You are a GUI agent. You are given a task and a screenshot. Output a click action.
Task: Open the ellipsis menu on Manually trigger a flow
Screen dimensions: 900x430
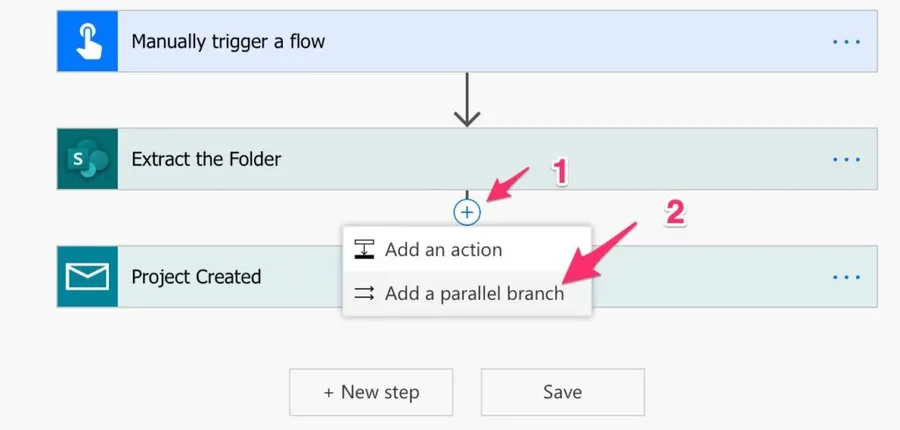click(x=846, y=42)
